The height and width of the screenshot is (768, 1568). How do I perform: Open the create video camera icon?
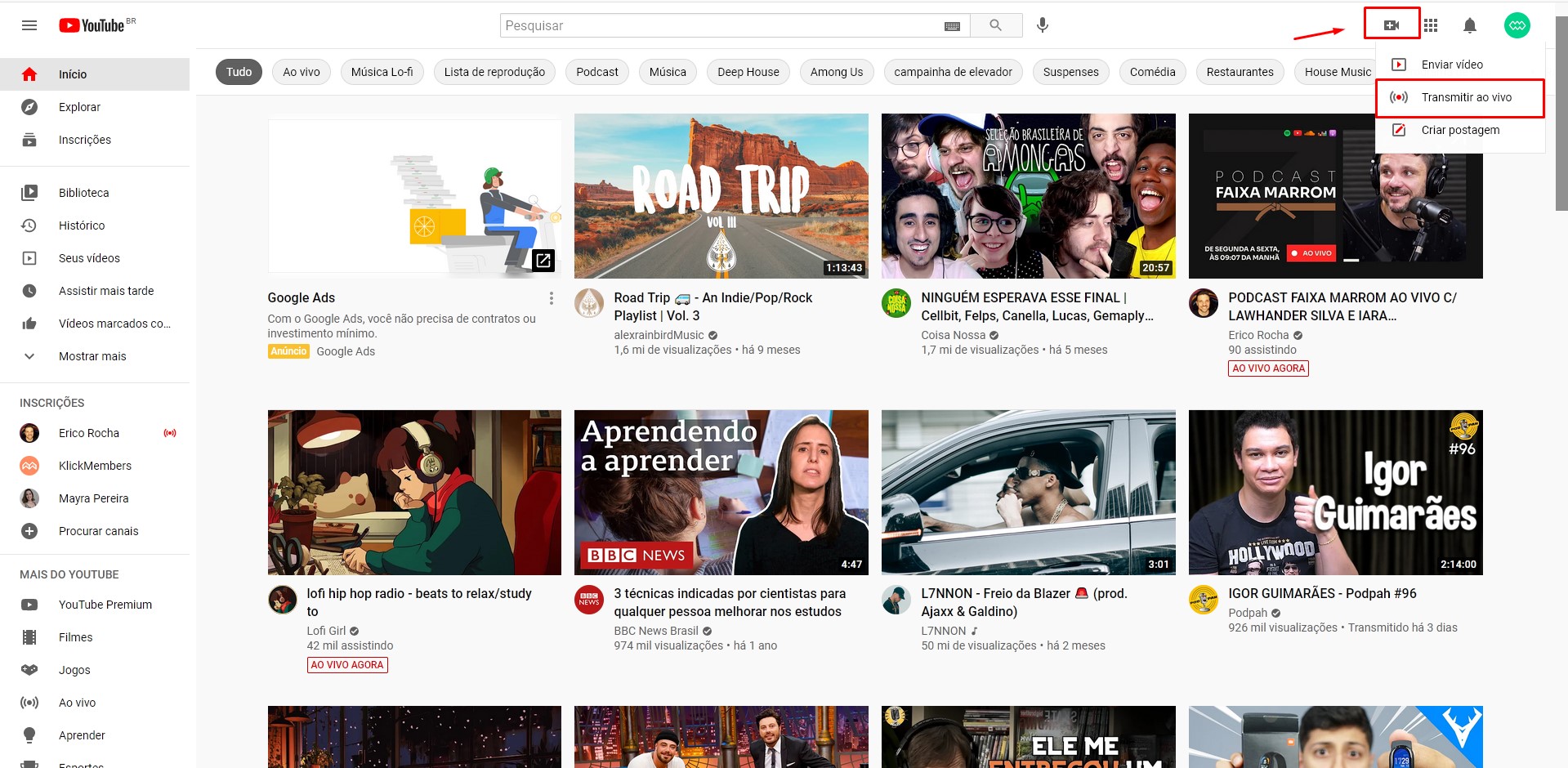pyautogui.click(x=1392, y=25)
